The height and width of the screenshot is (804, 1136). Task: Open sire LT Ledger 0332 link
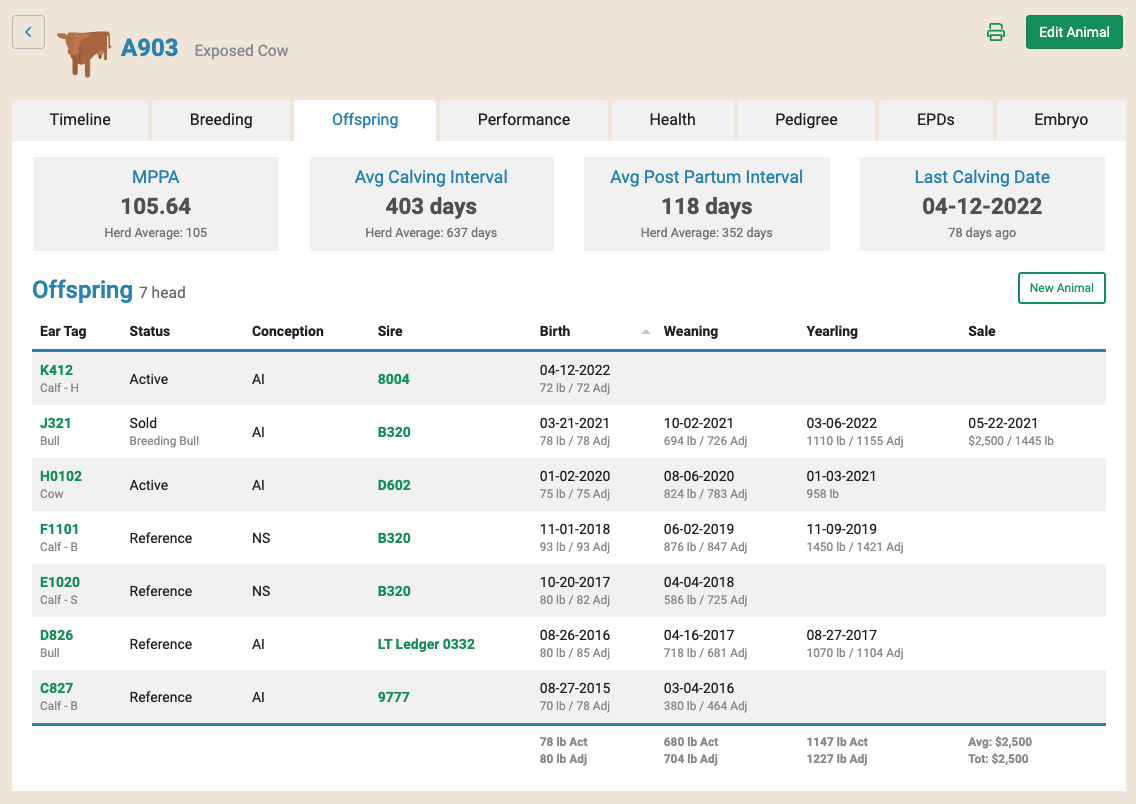[426, 644]
